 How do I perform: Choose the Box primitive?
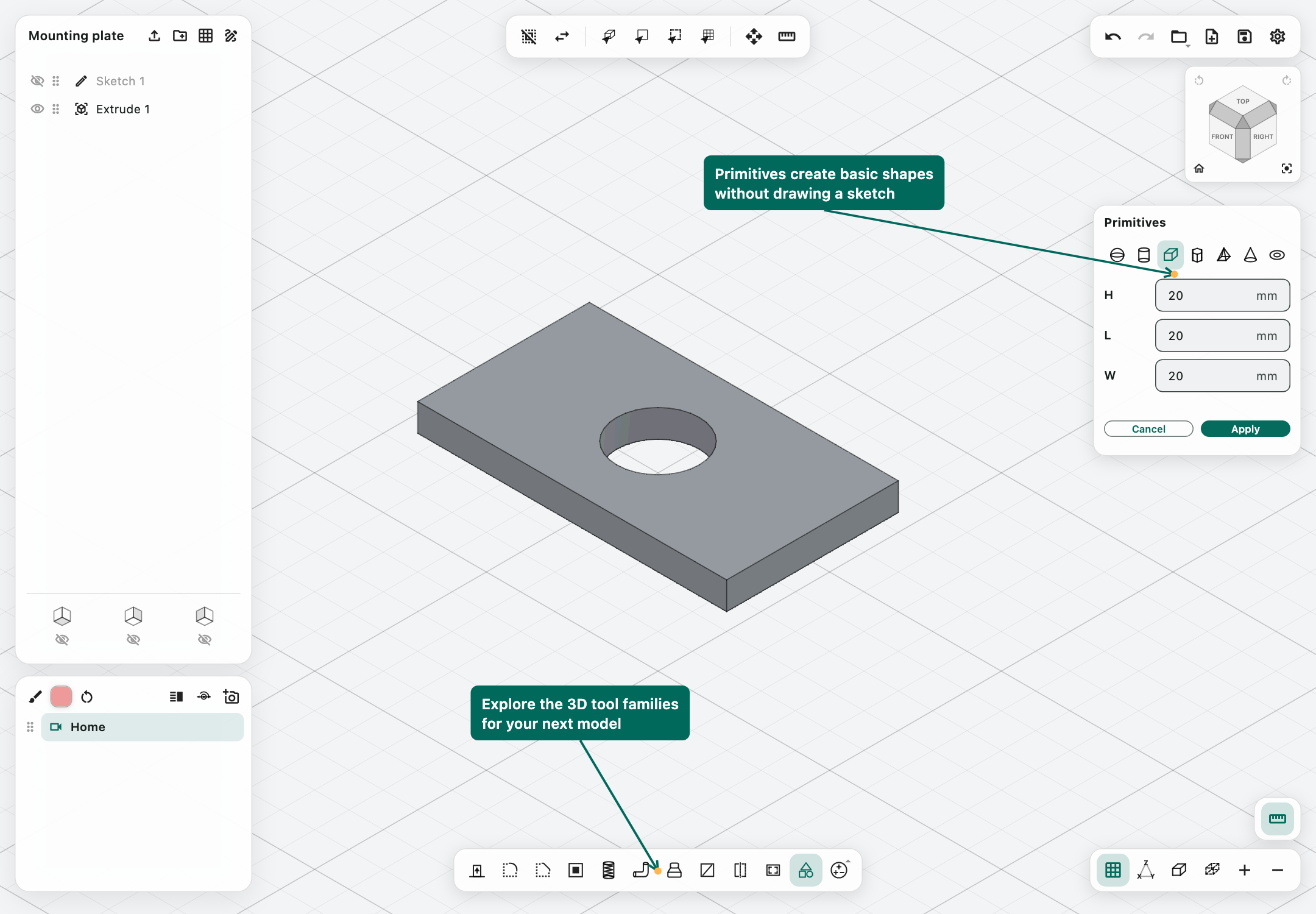(1170, 255)
